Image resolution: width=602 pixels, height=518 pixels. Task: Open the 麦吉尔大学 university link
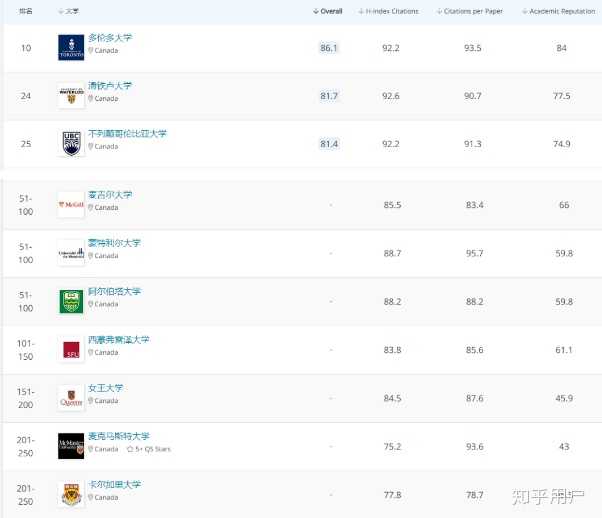point(110,195)
